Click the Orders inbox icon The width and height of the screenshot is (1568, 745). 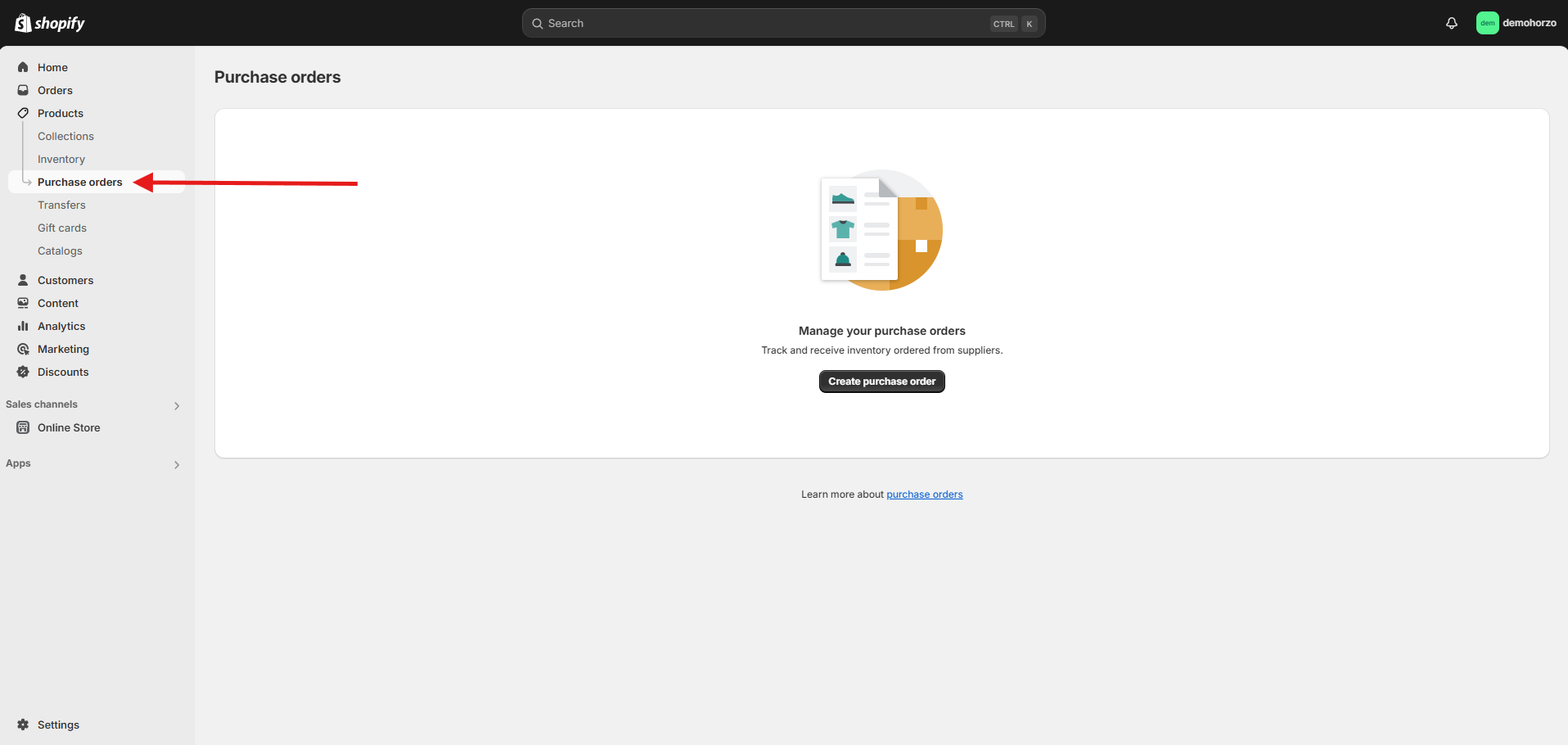click(23, 90)
